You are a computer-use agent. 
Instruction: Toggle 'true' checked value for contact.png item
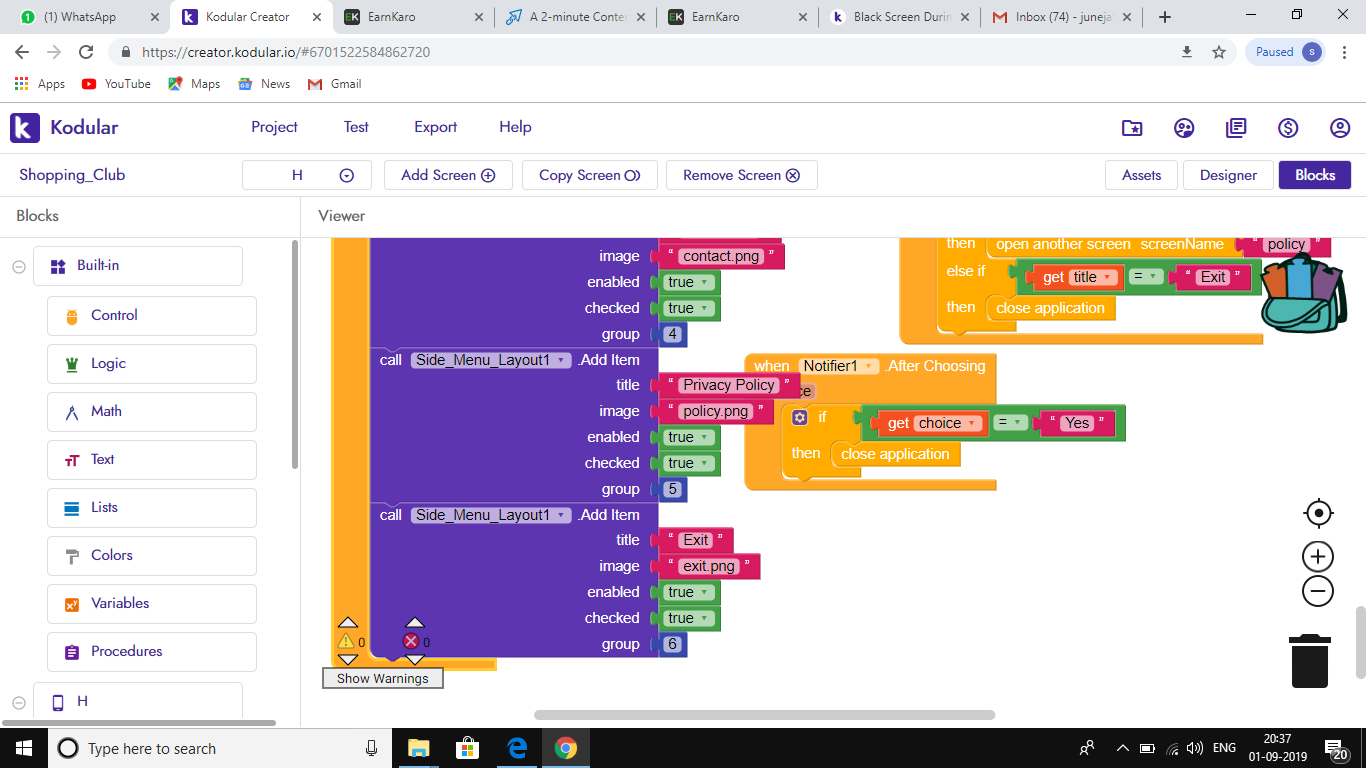(x=686, y=308)
